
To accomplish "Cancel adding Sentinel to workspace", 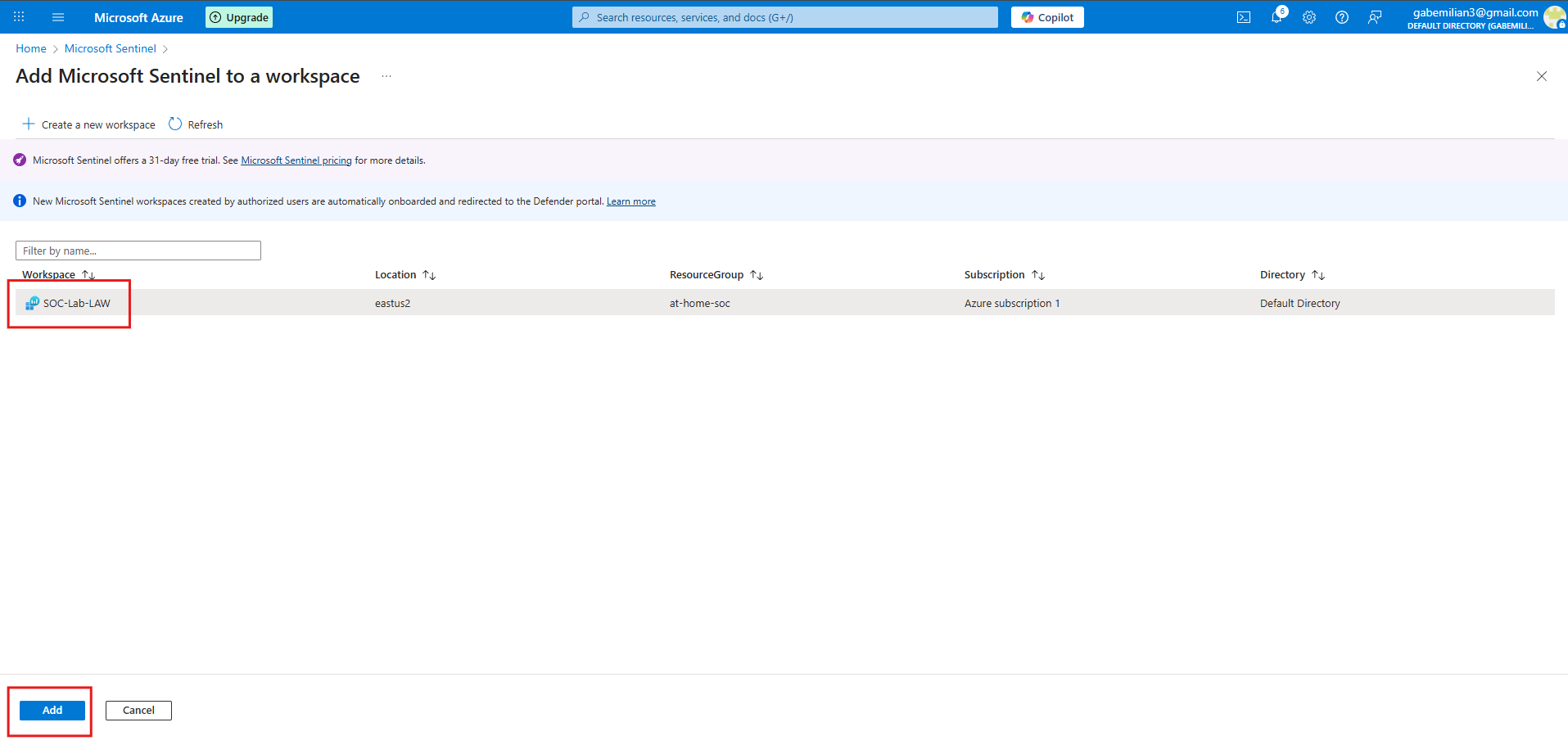I will click(138, 711).
